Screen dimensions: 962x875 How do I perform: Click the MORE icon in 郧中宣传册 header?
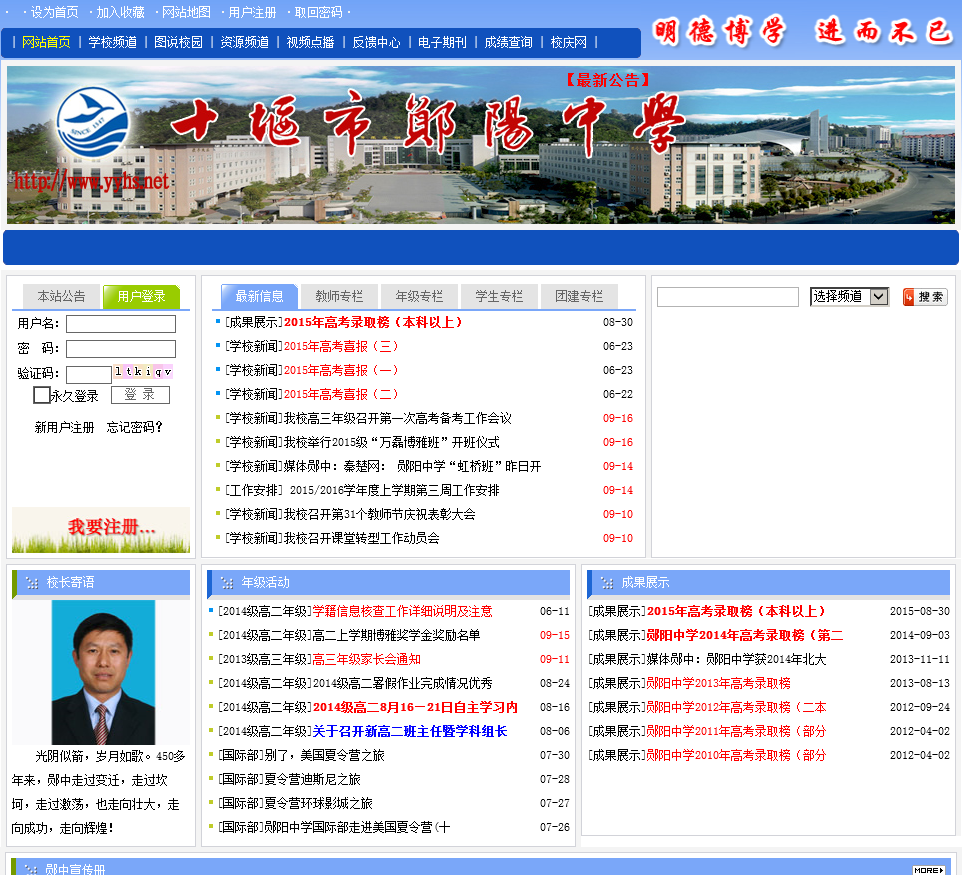[x=929, y=869]
